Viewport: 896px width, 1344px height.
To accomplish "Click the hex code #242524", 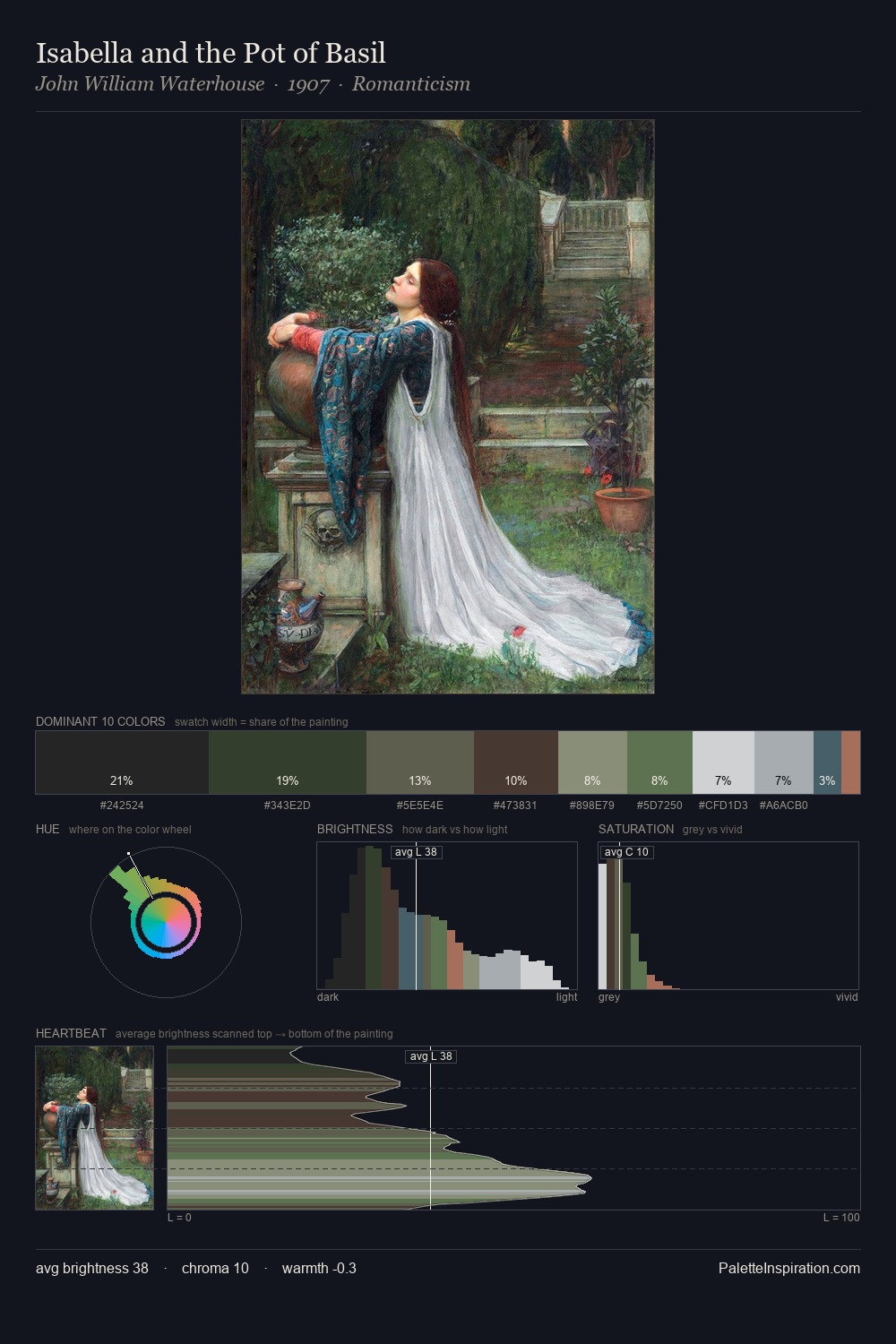I will [x=122, y=806].
